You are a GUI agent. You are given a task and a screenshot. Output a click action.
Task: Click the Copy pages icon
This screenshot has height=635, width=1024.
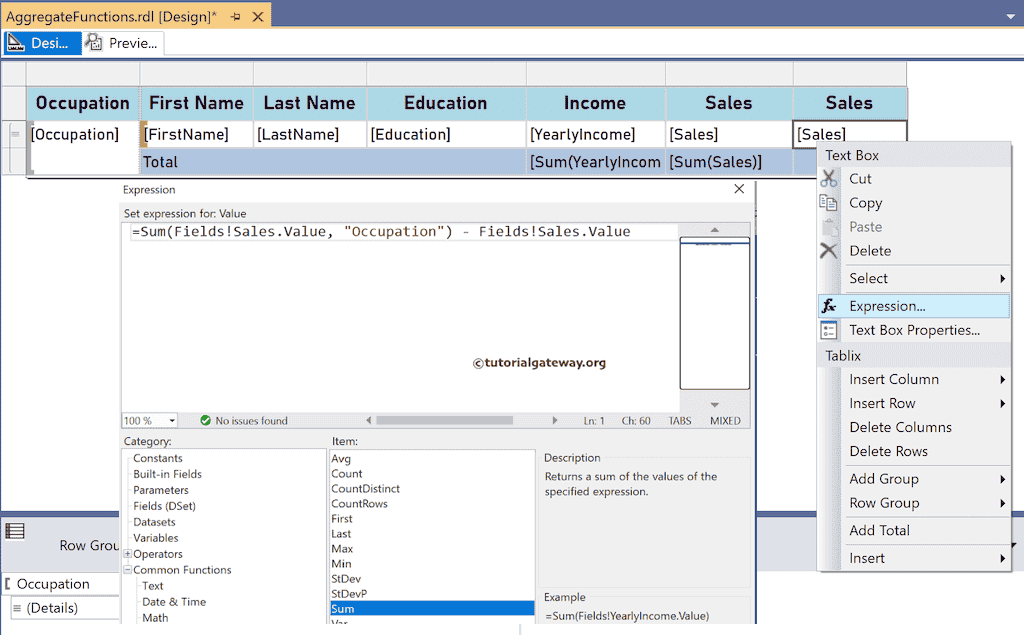pyautogui.click(x=829, y=203)
